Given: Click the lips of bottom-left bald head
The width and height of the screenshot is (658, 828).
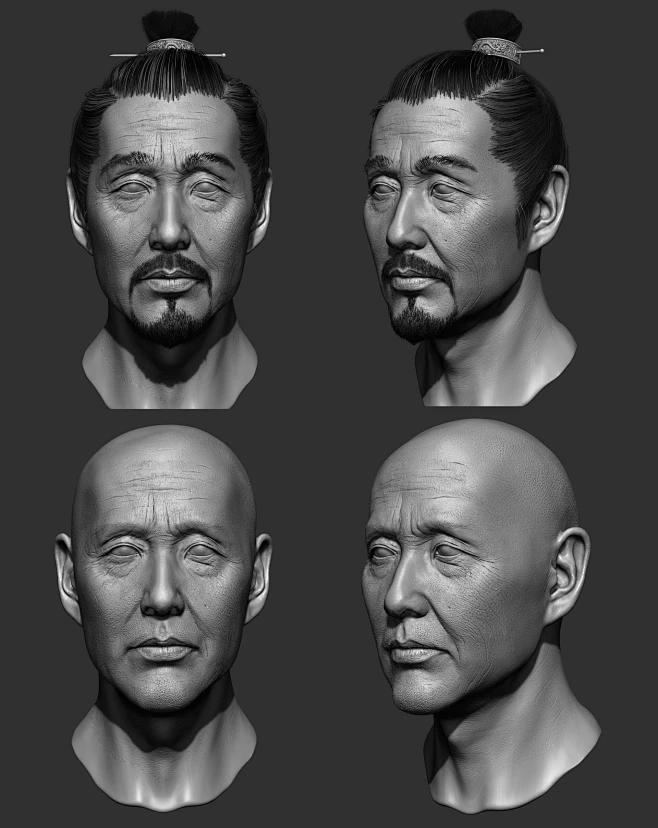Looking at the screenshot, I should [x=164, y=648].
